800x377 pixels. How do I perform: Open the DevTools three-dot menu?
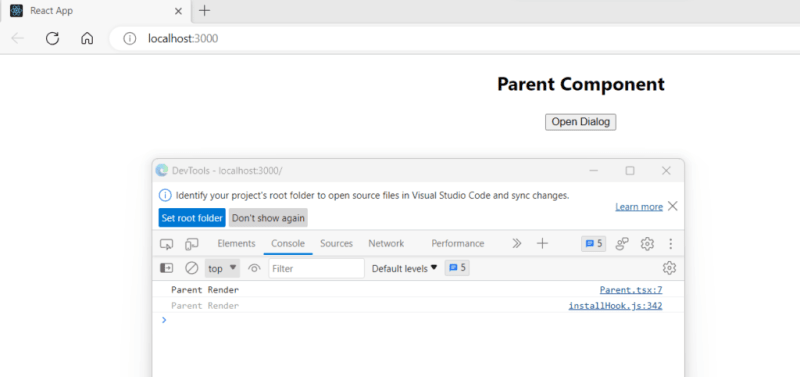(670, 244)
